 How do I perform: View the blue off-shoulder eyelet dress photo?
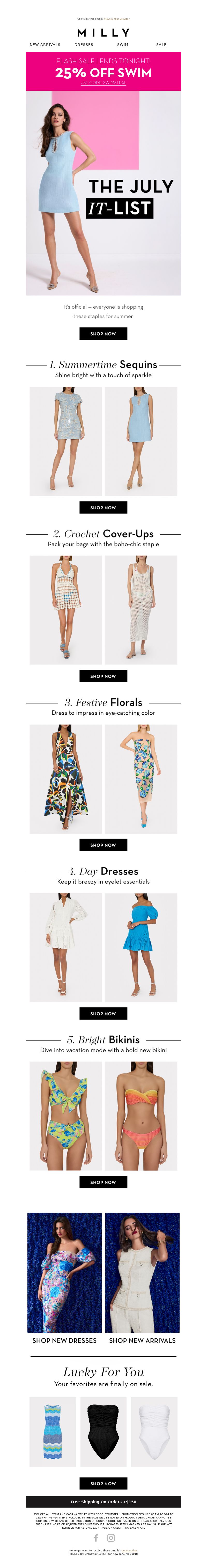tap(141, 947)
